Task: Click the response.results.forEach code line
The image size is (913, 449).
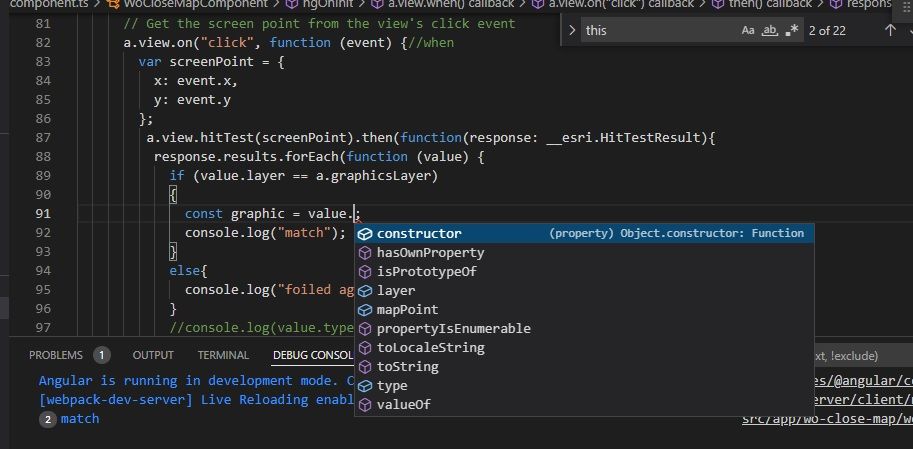Action: (319, 157)
